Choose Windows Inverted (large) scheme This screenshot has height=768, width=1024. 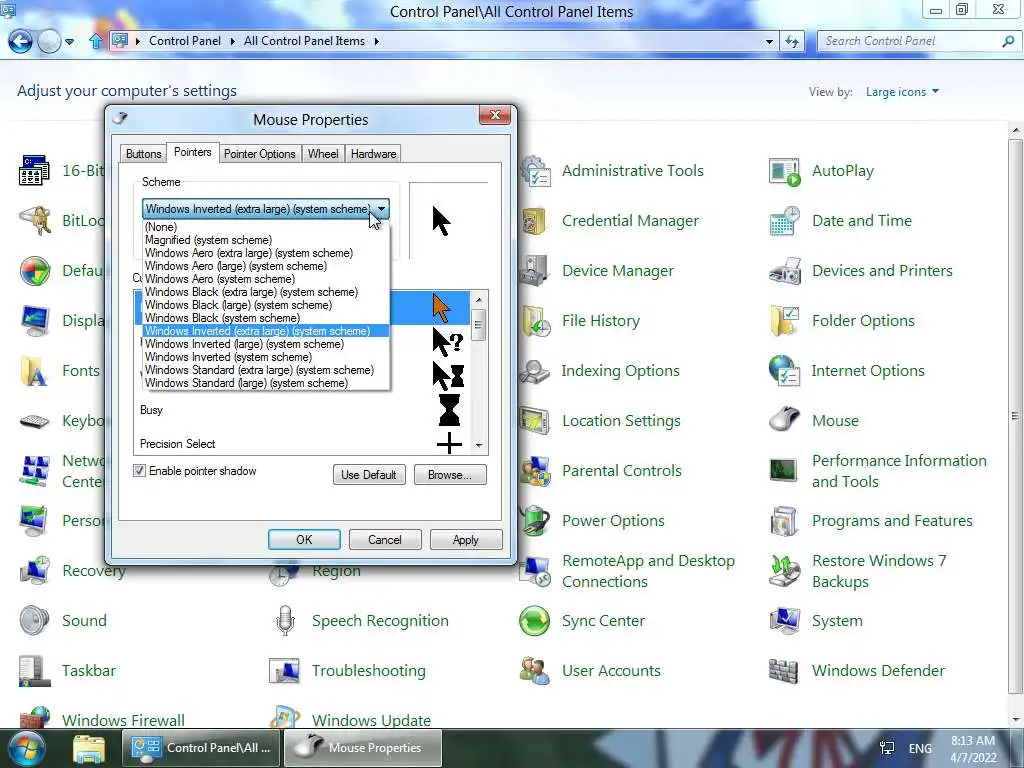(x=266, y=344)
